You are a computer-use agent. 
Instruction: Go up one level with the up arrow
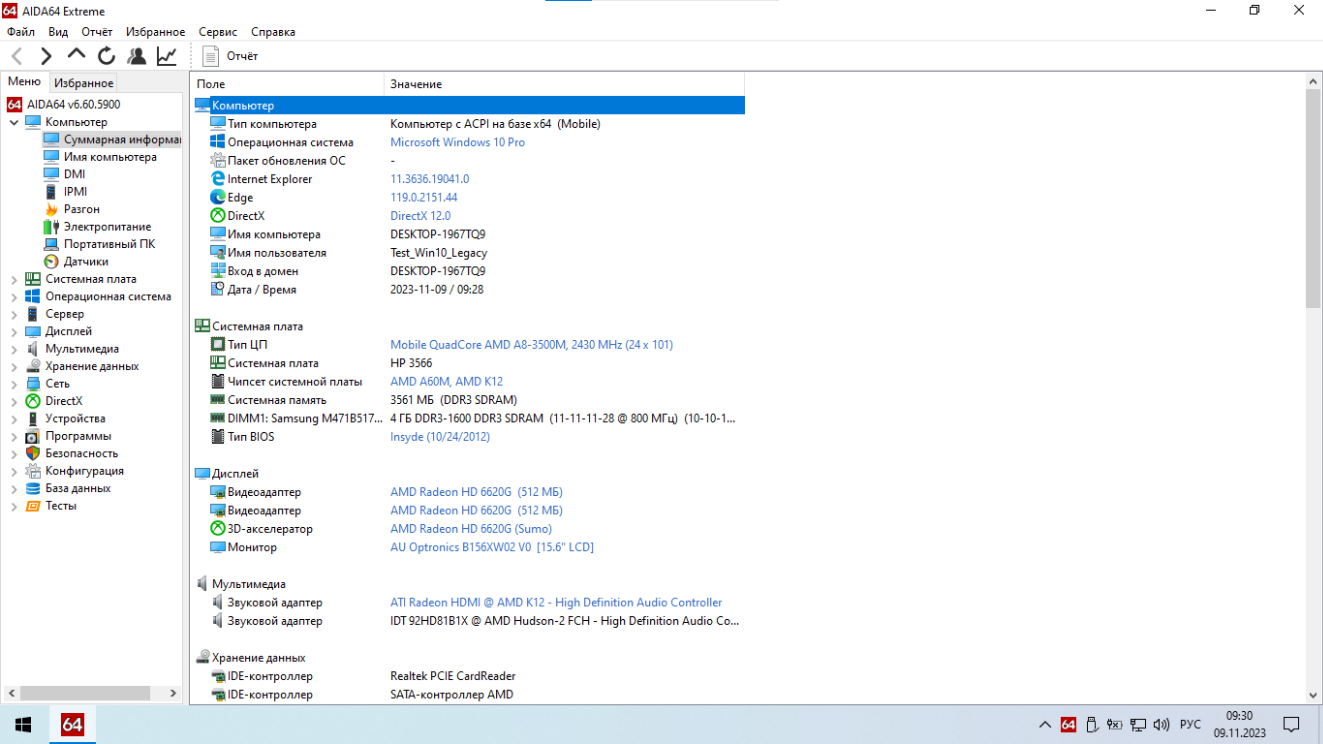click(x=76, y=55)
